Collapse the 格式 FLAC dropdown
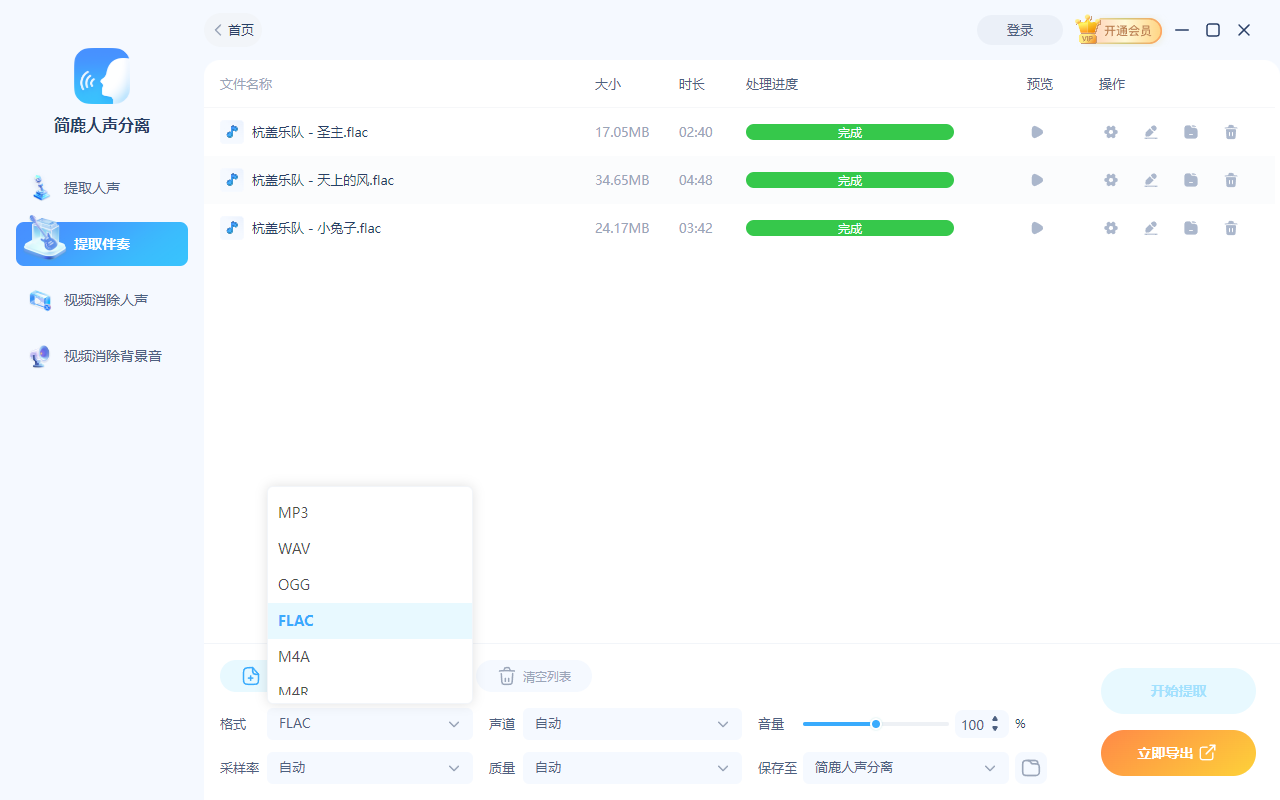The height and width of the screenshot is (800, 1280). point(370,724)
